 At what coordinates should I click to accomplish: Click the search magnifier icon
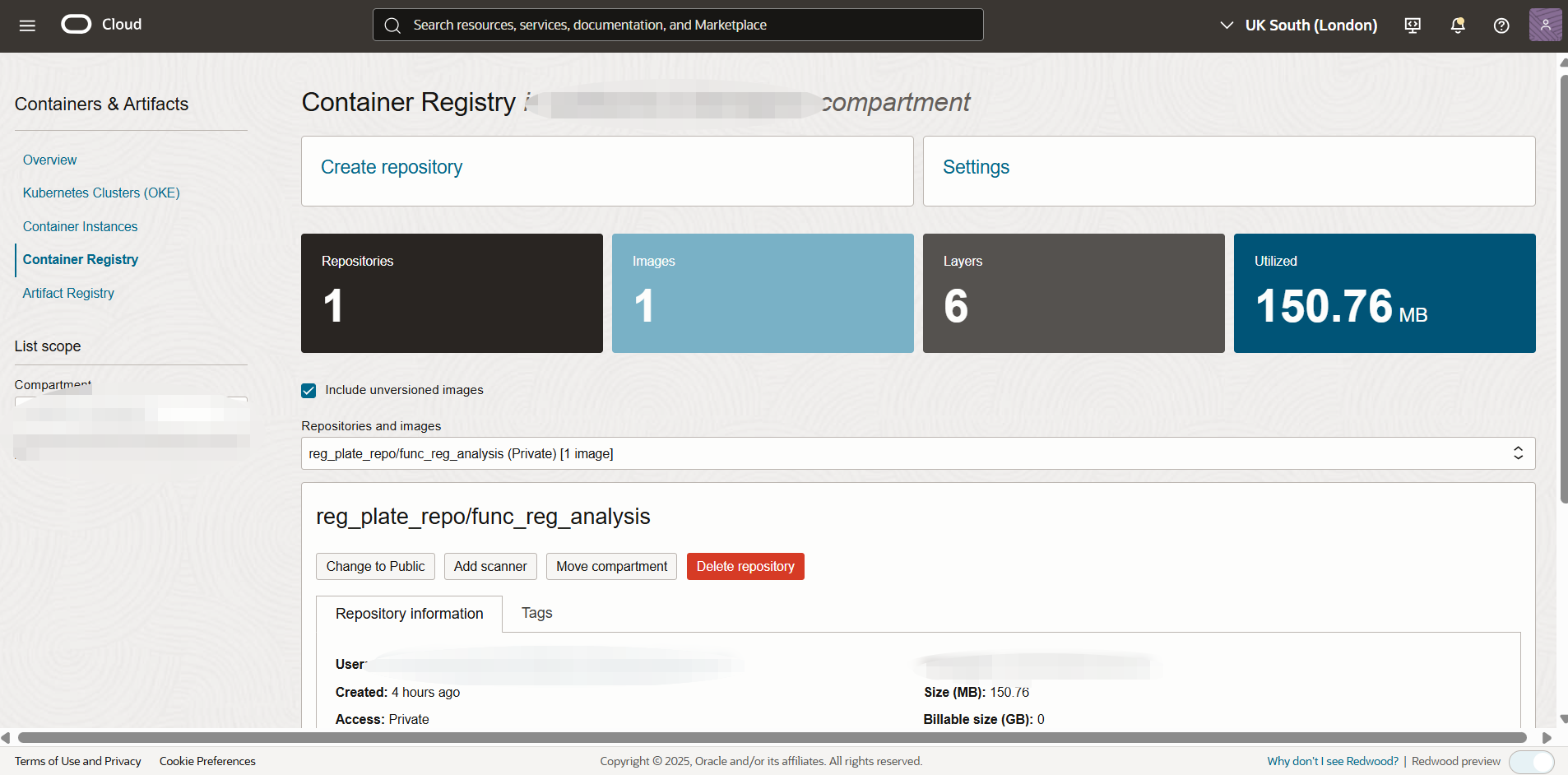(392, 26)
